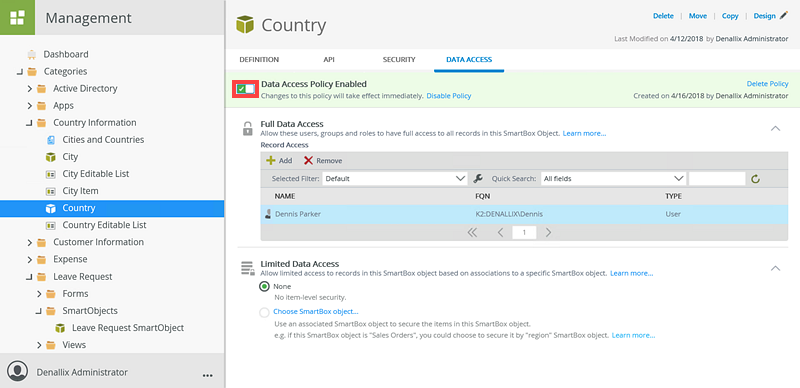Click the Delete action link

(663, 16)
